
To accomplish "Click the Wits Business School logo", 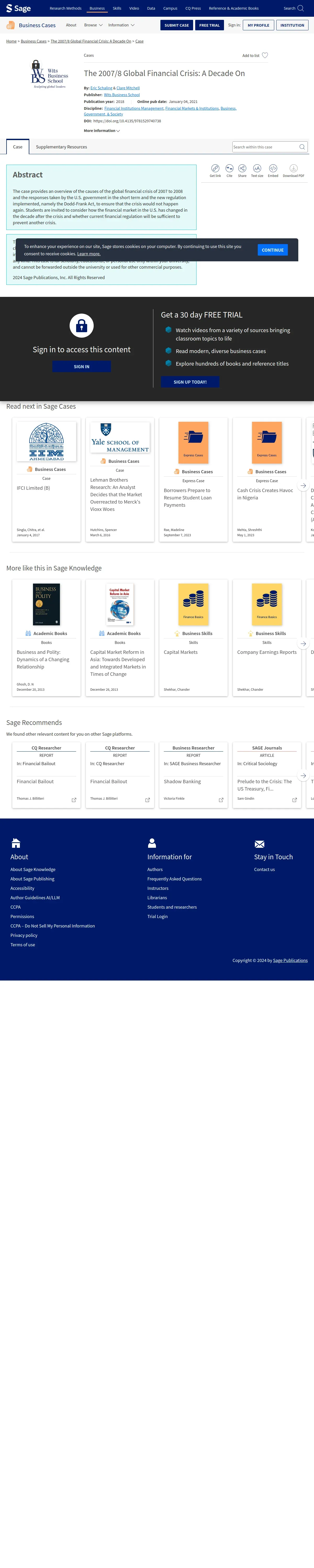I will tap(49, 74).
